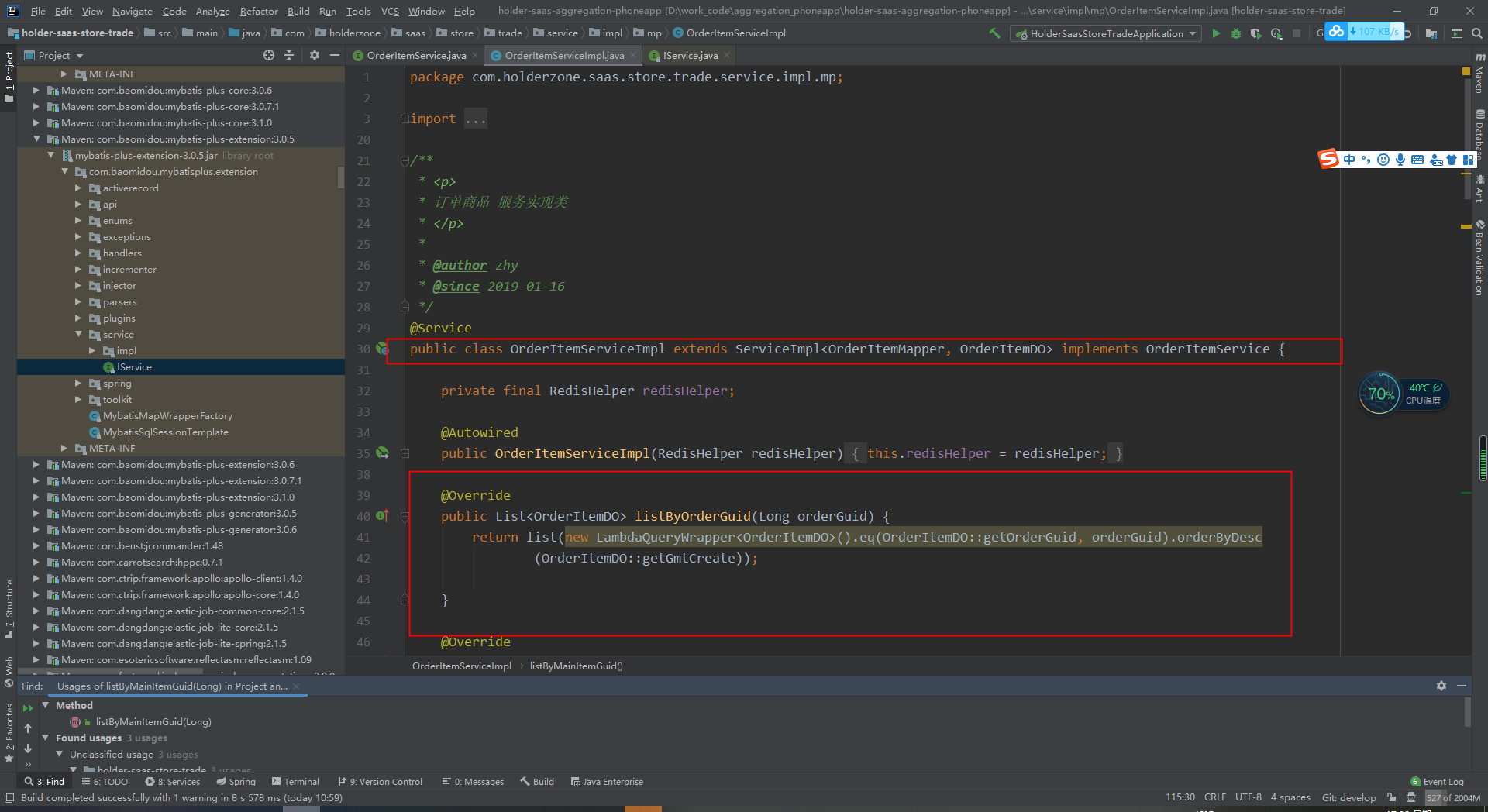The width and height of the screenshot is (1488, 812).
Task: Collapse the mybatis-plus-extension-3.0.5.jar node
Action: [x=51, y=155]
